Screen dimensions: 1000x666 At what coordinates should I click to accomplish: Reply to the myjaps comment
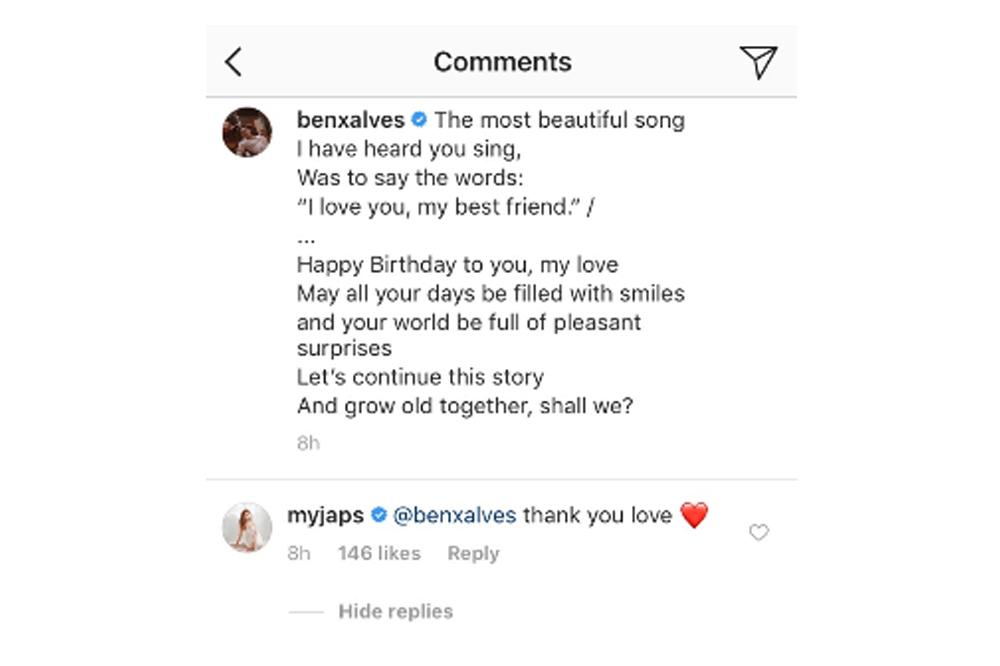(x=473, y=553)
